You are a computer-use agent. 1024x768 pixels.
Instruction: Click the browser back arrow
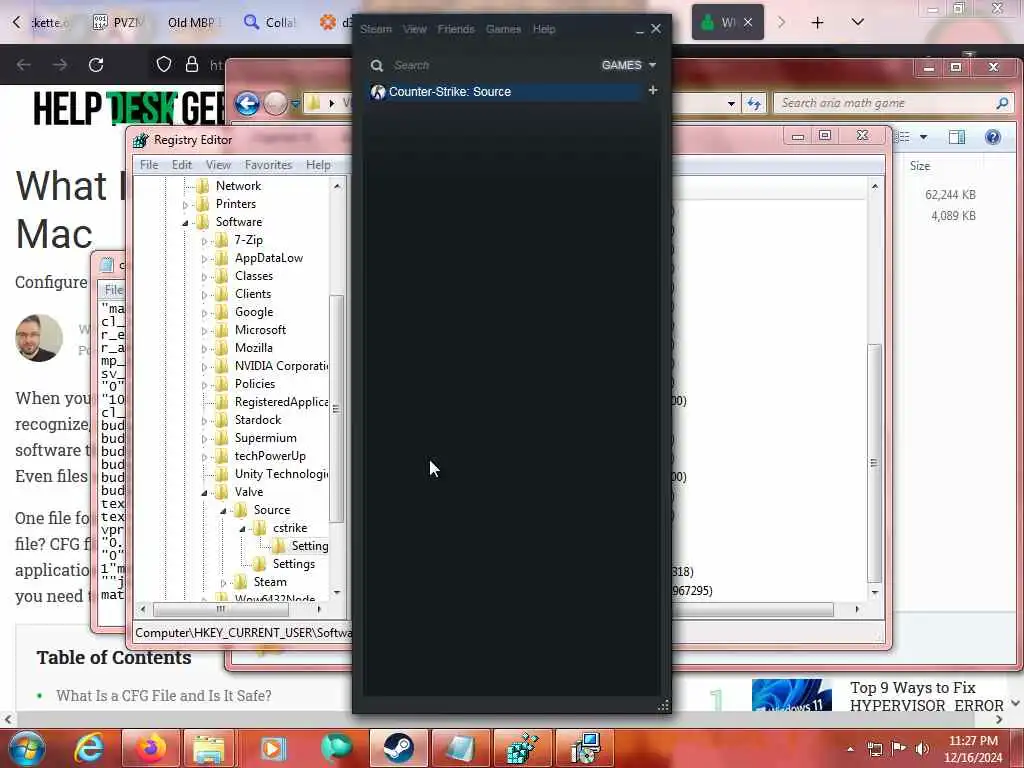pos(24,65)
